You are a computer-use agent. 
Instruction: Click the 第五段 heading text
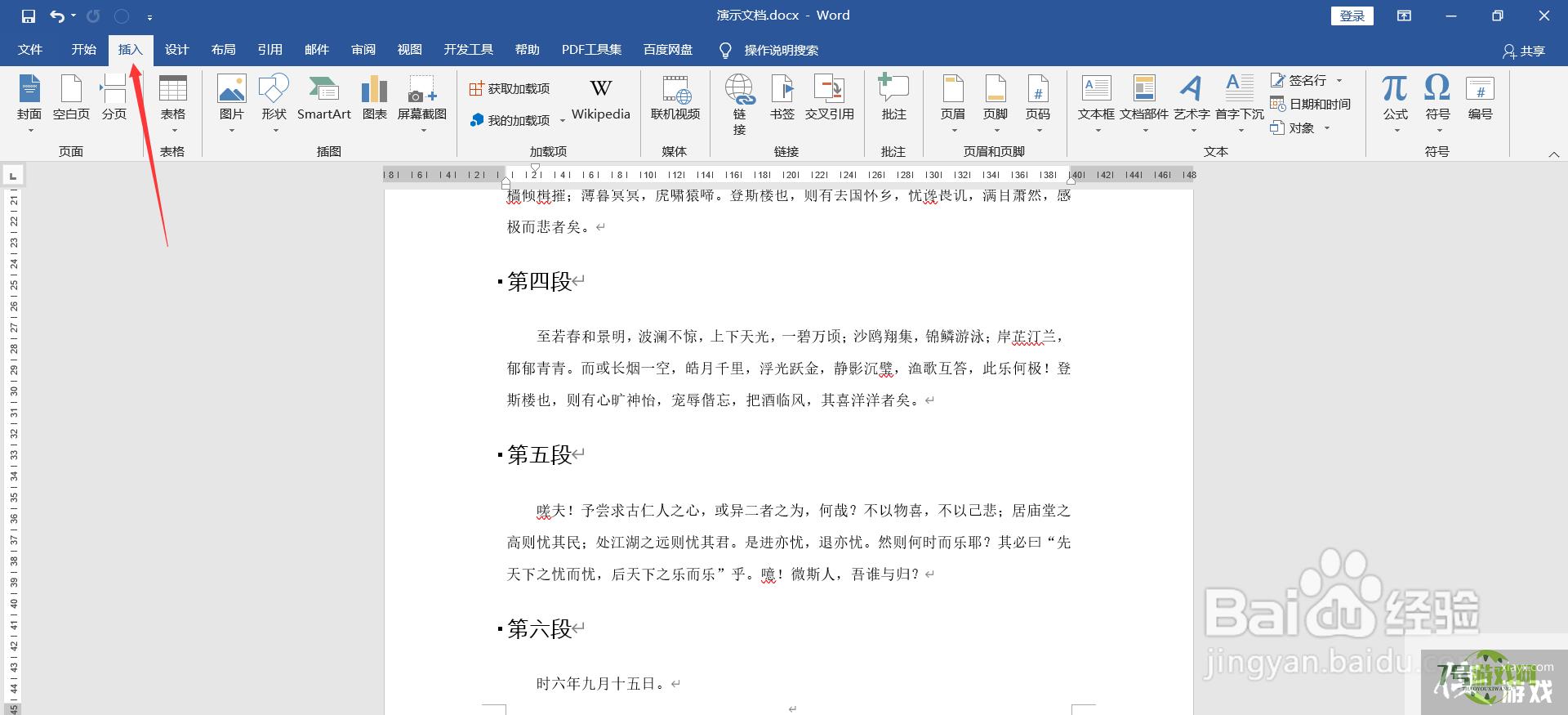tap(539, 455)
